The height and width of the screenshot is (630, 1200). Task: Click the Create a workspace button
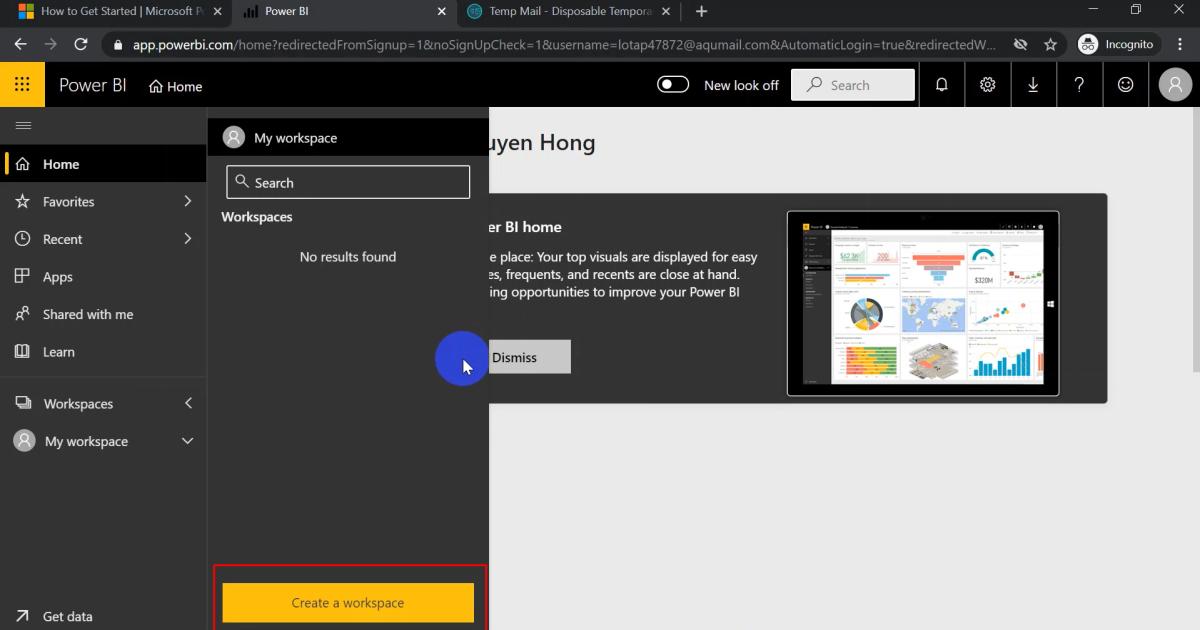[347, 603]
